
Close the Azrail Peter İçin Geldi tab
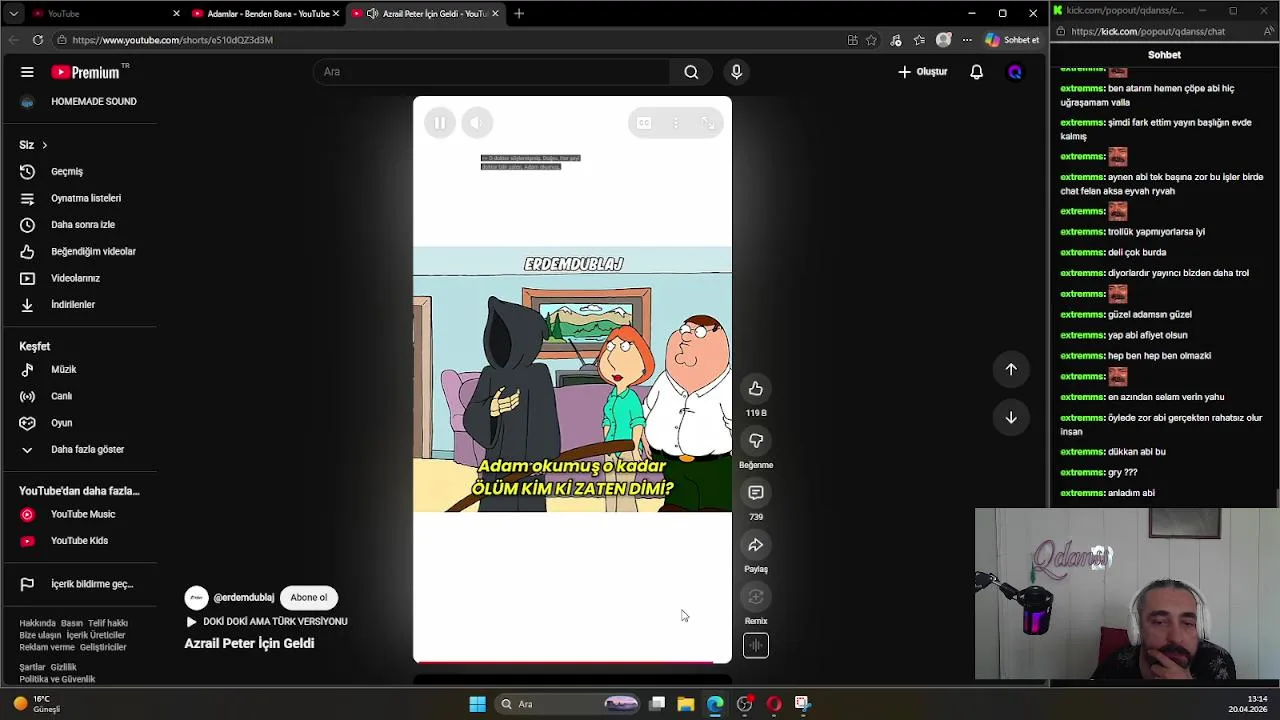495,14
